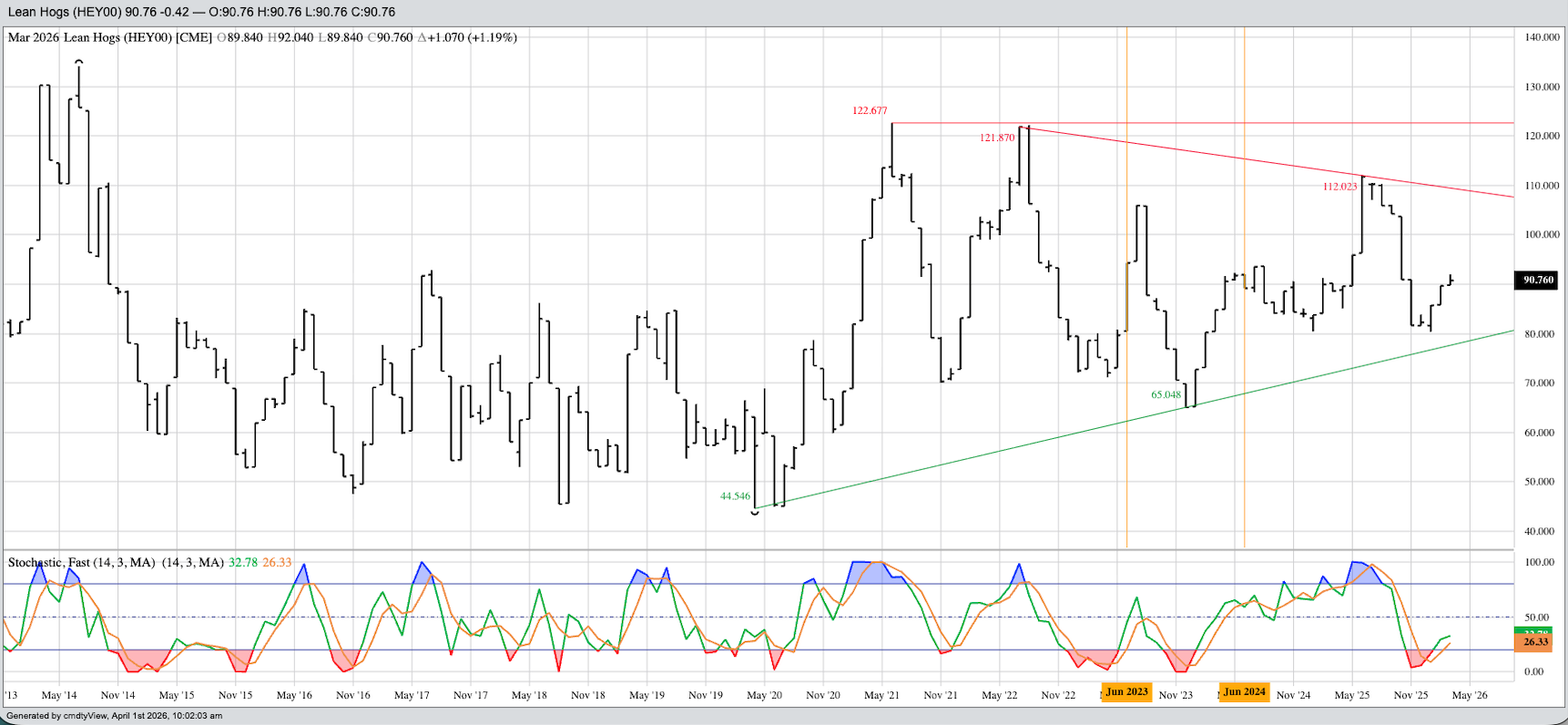Viewport: 1568px width, 725px height.
Task: Select the 44.546 green low label
Action: click(735, 496)
